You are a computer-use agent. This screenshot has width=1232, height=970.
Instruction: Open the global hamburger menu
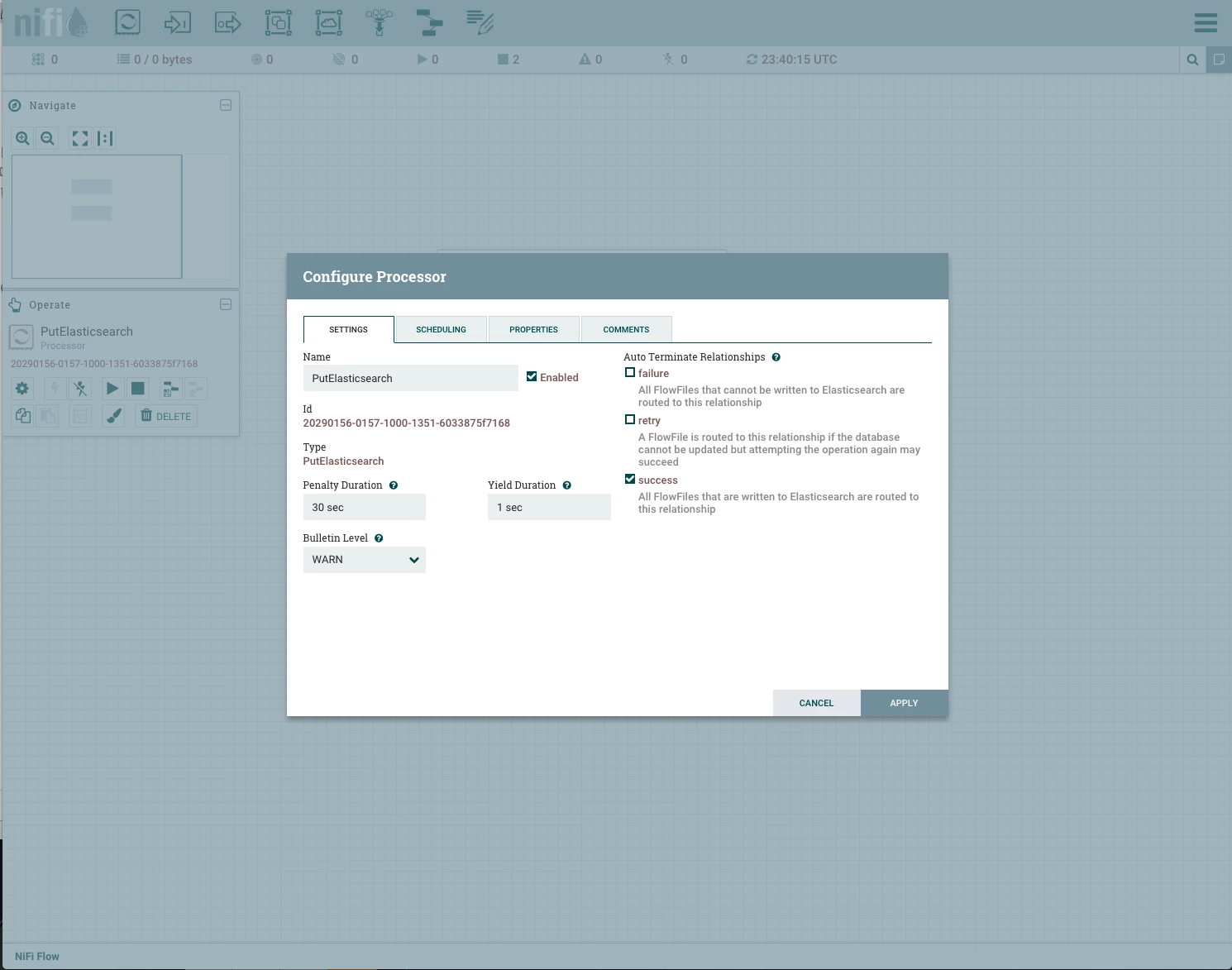[1206, 22]
